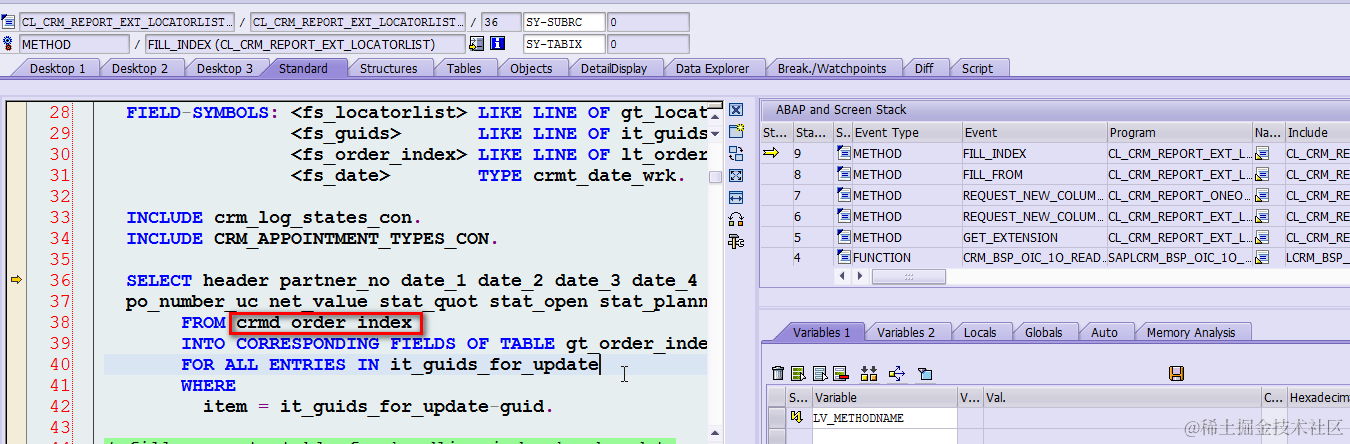Open the Data Explorer tab

click(x=712, y=68)
